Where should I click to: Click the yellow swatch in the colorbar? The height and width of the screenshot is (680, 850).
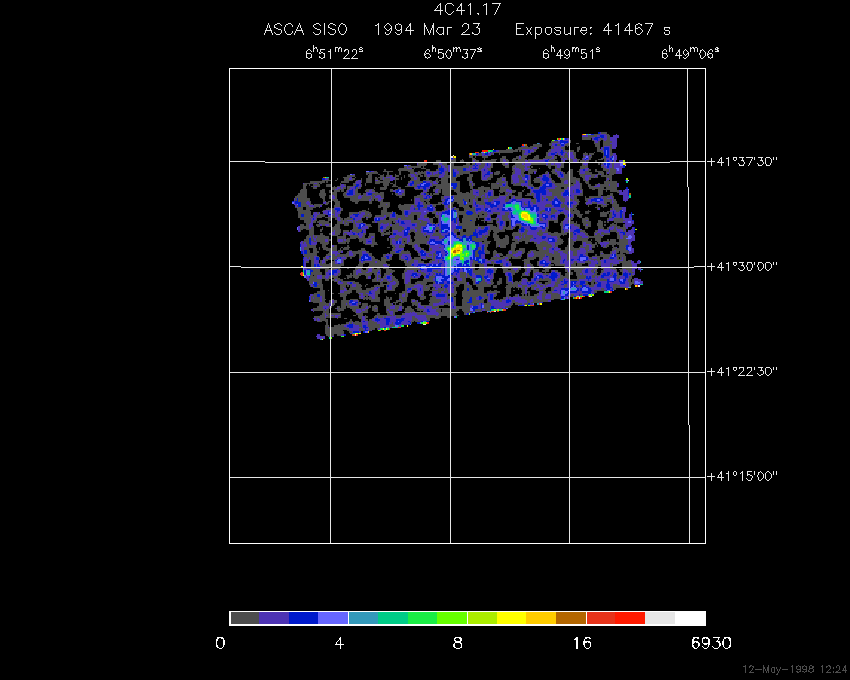coord(512,618)
